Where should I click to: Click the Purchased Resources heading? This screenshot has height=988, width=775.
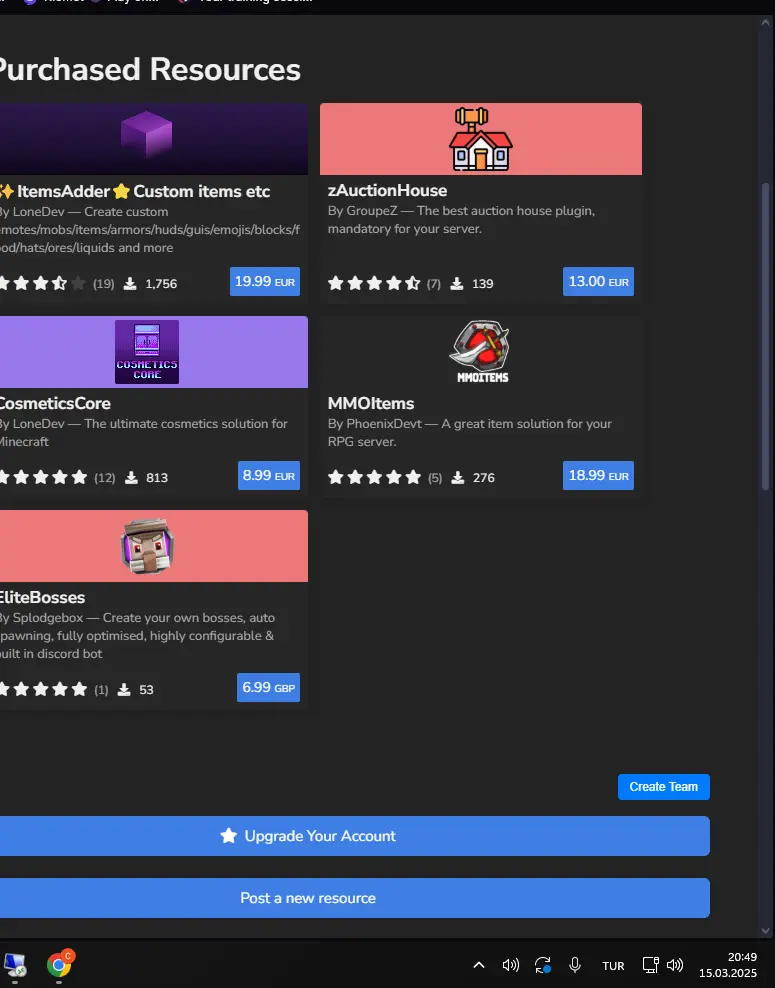pos(150,69)
